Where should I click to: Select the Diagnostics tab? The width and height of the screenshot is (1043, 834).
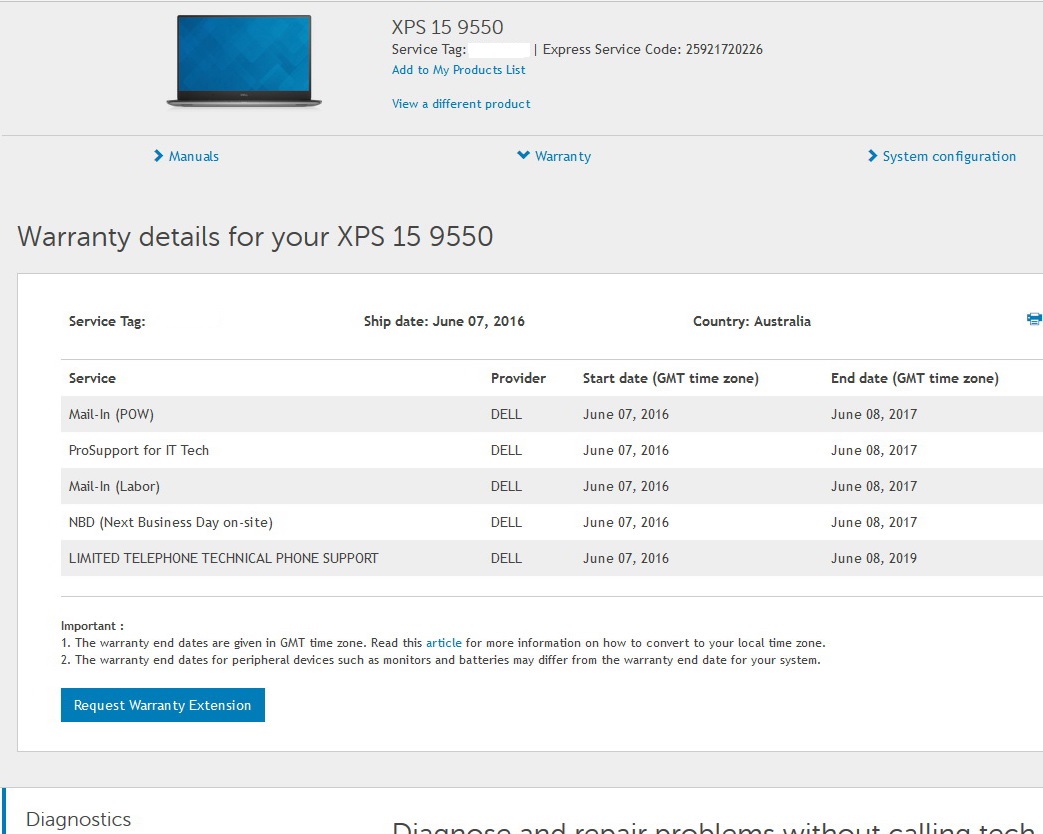coord(78,819)
